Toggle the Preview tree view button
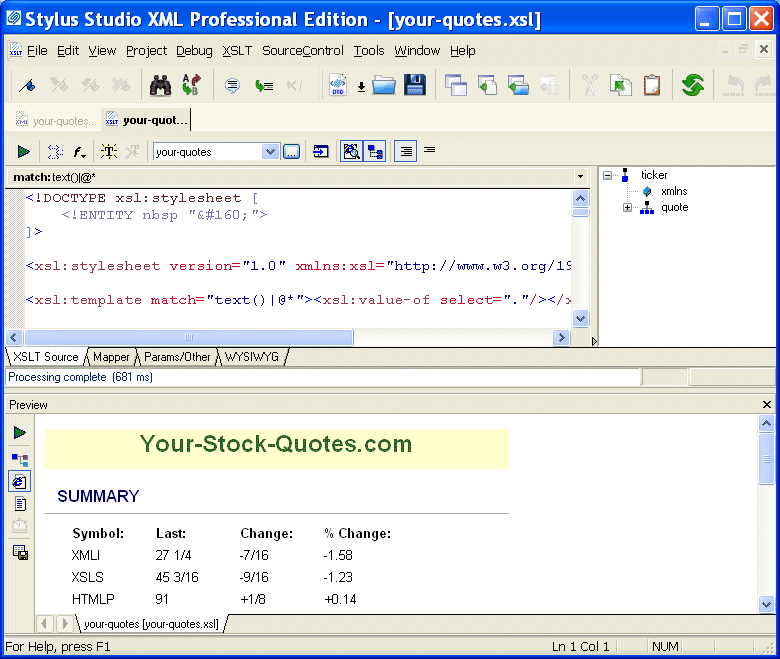This screenshot has width=780, height=659. click(x=20, y=459)
